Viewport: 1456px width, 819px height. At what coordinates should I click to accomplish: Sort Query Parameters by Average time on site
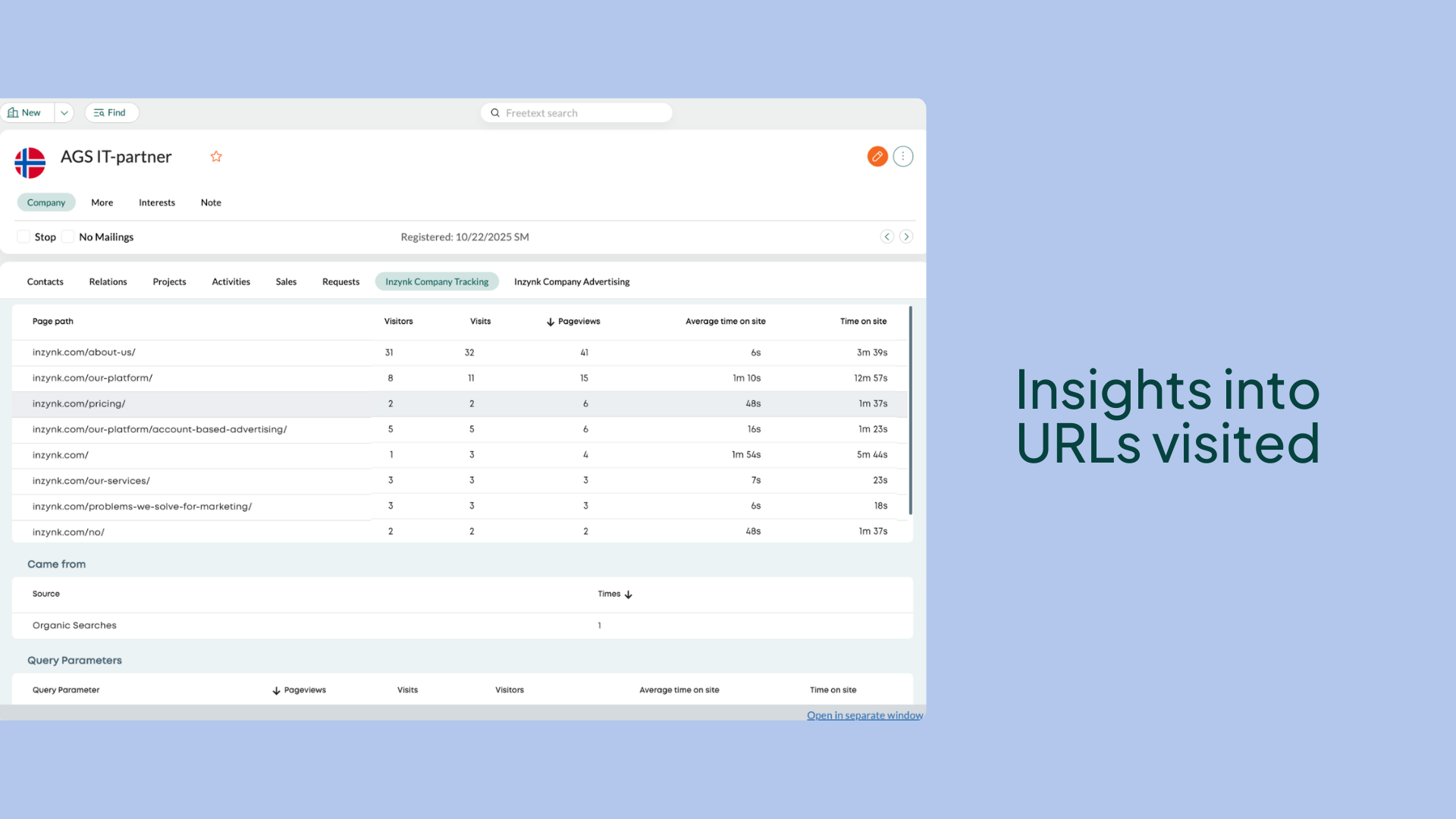(679, 690)
